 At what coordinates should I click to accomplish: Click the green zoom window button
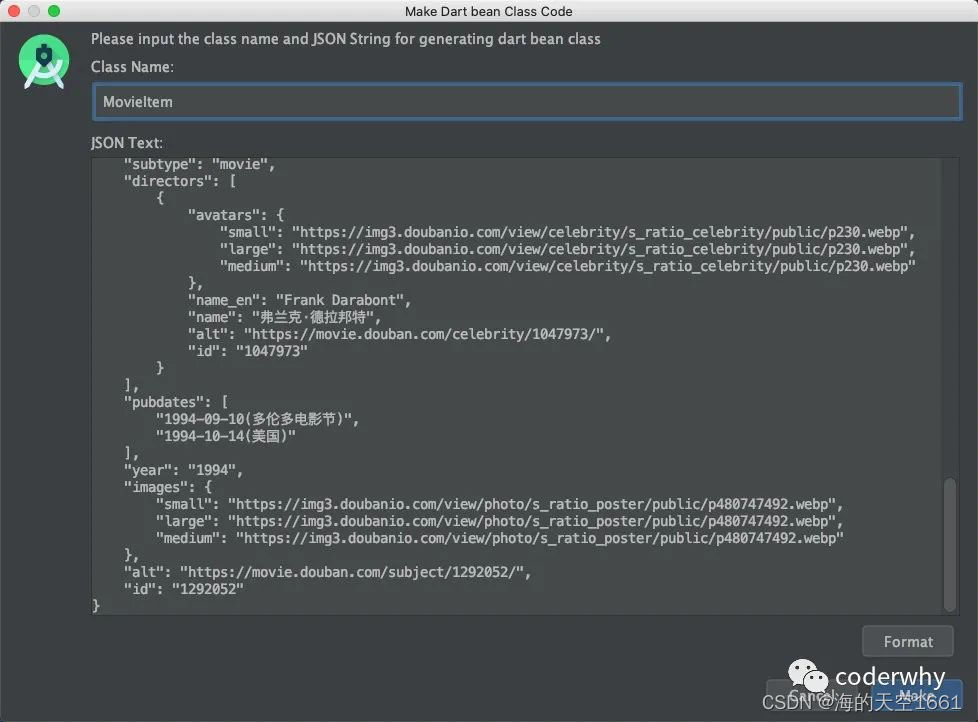point(54,11)
